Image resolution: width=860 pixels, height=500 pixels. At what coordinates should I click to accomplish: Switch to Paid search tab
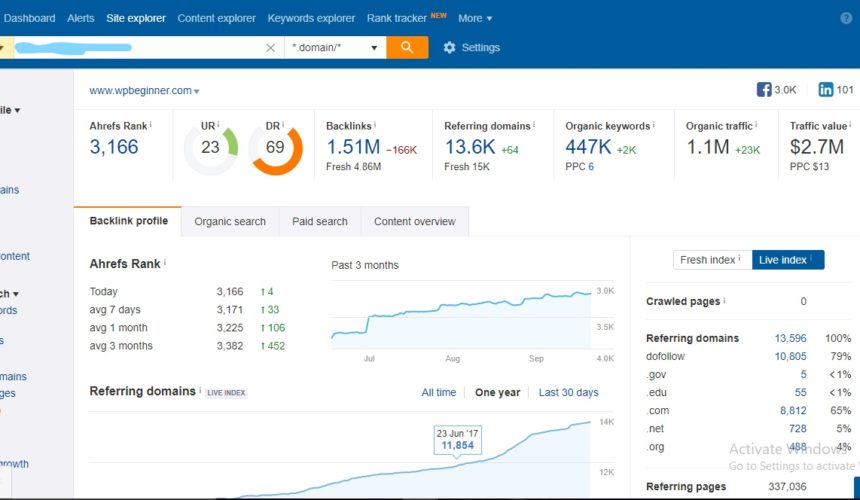pyautogui.click(x=320, y=221)
